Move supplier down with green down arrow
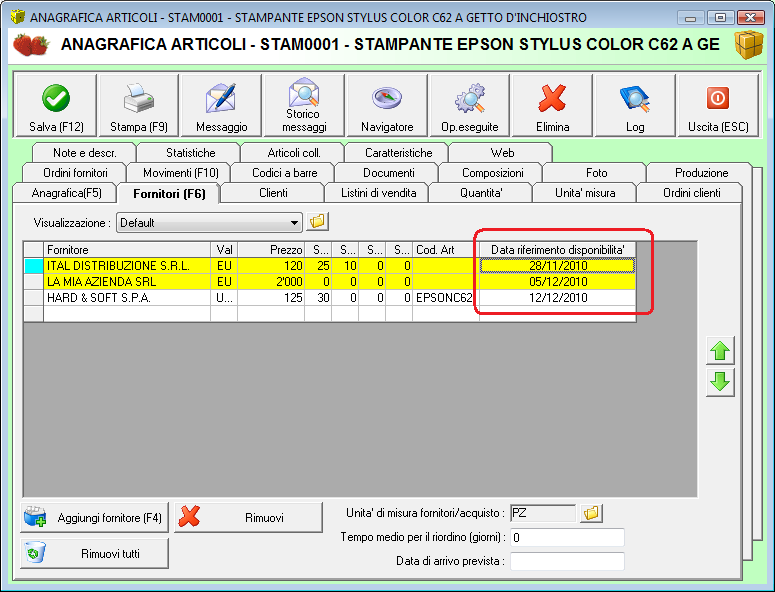Screen dimensions: 775x592 pos(720,382)
